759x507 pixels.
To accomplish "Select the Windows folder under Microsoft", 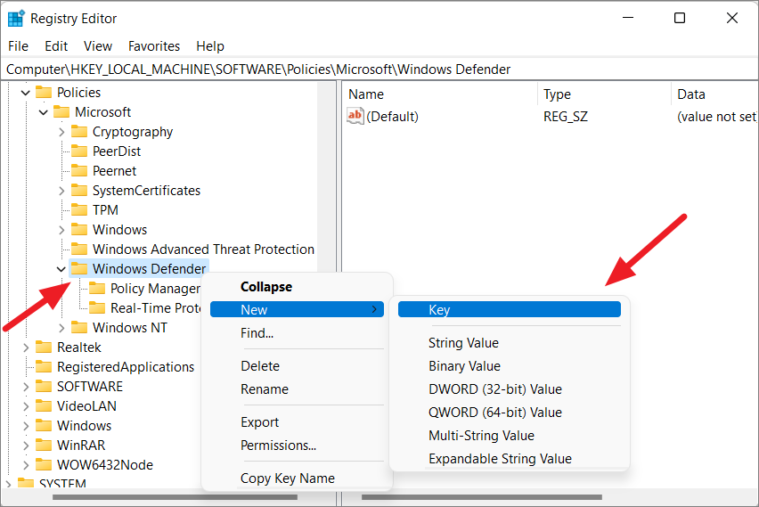I will tap(120, 230).
